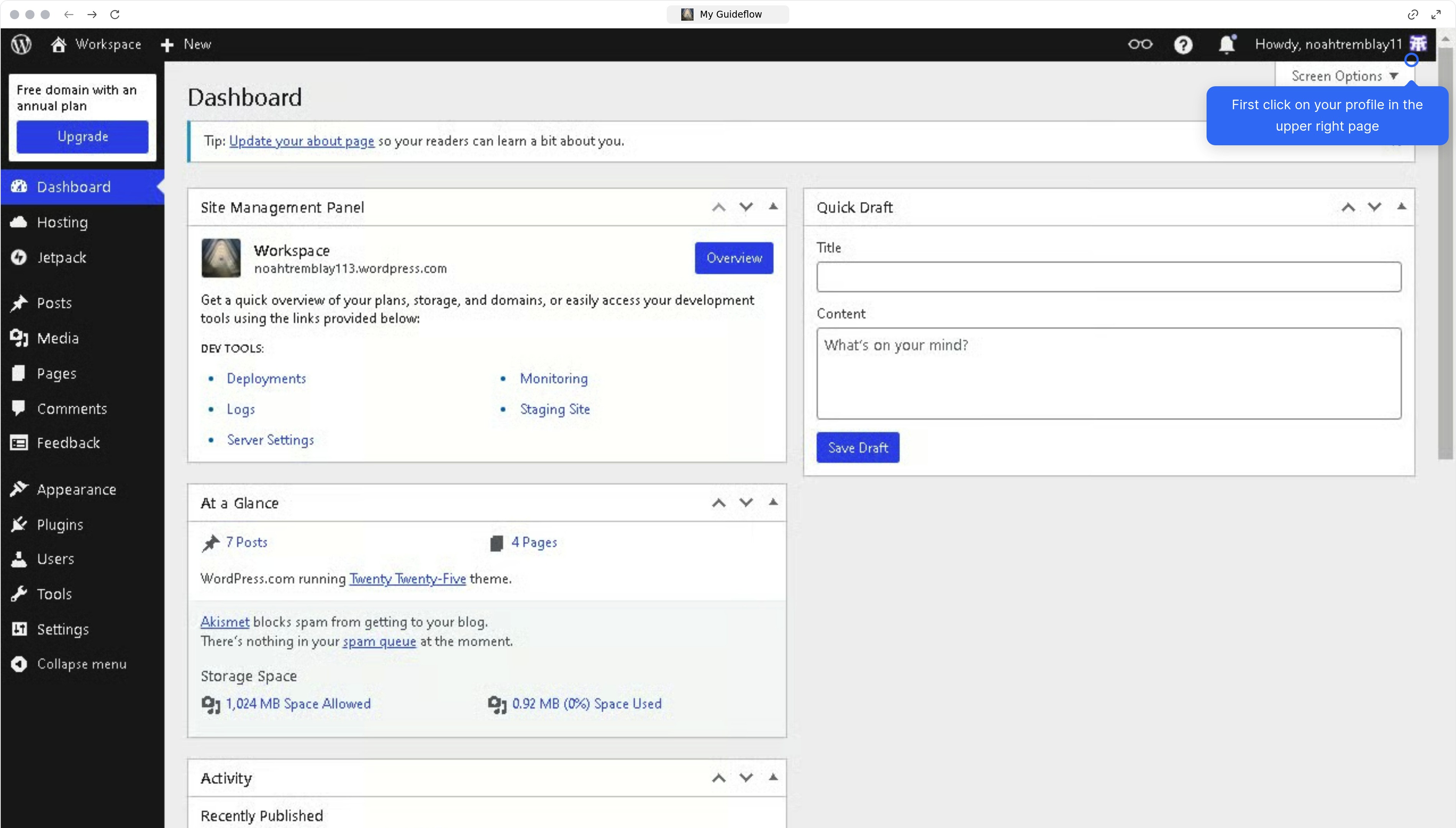Open Plugins from the sidebar
The width and height of the screenshot is (1456, 828).
[x=60, y=524]
